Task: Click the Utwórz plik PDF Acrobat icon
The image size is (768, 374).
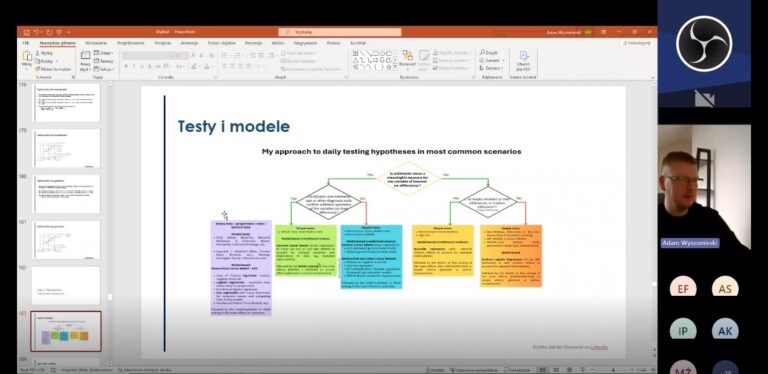Action: (x=524, y=56)
